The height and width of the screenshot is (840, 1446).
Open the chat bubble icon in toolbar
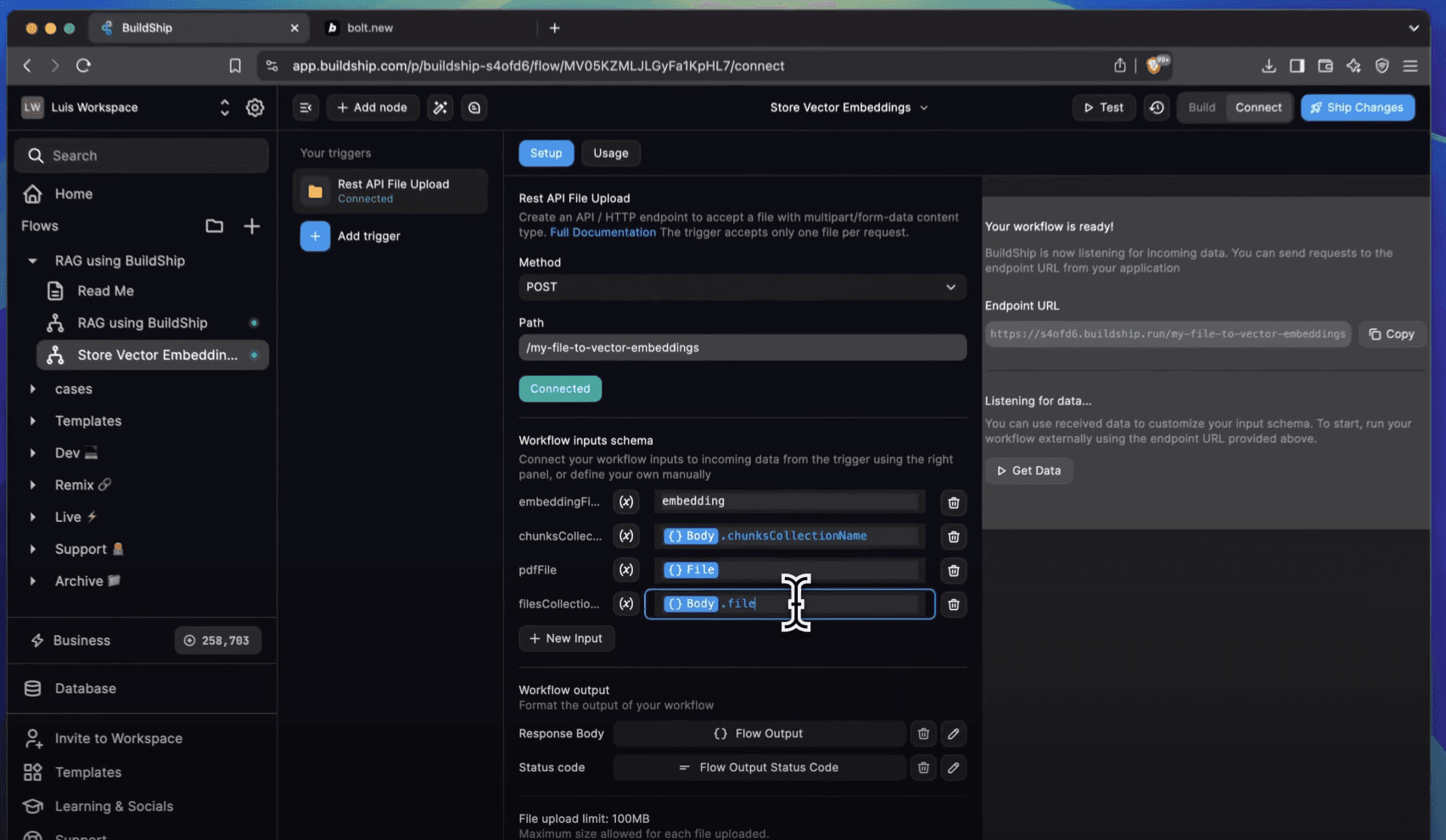click(474, 108)
